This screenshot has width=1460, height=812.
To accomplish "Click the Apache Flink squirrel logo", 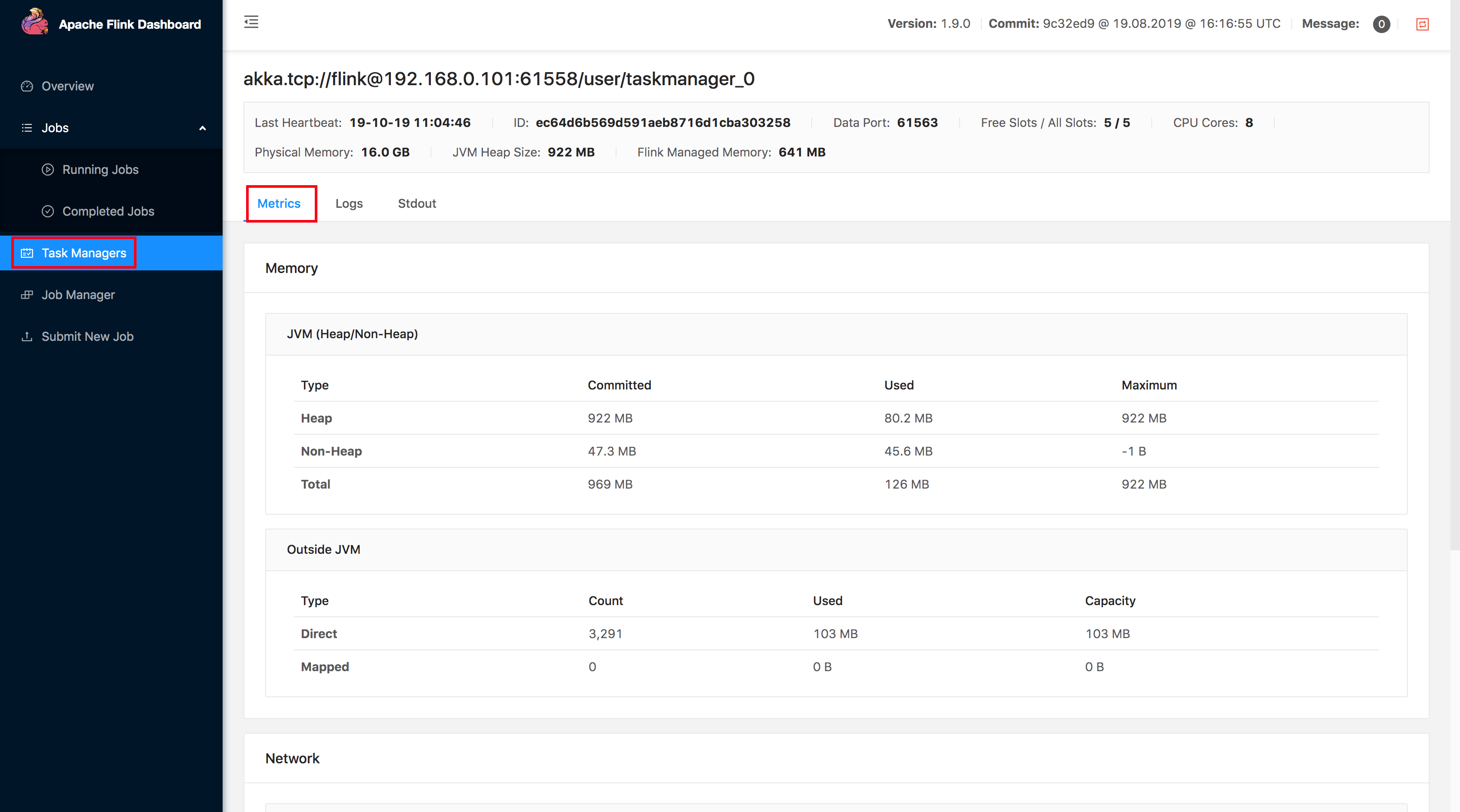I will (x=35, y=22).
